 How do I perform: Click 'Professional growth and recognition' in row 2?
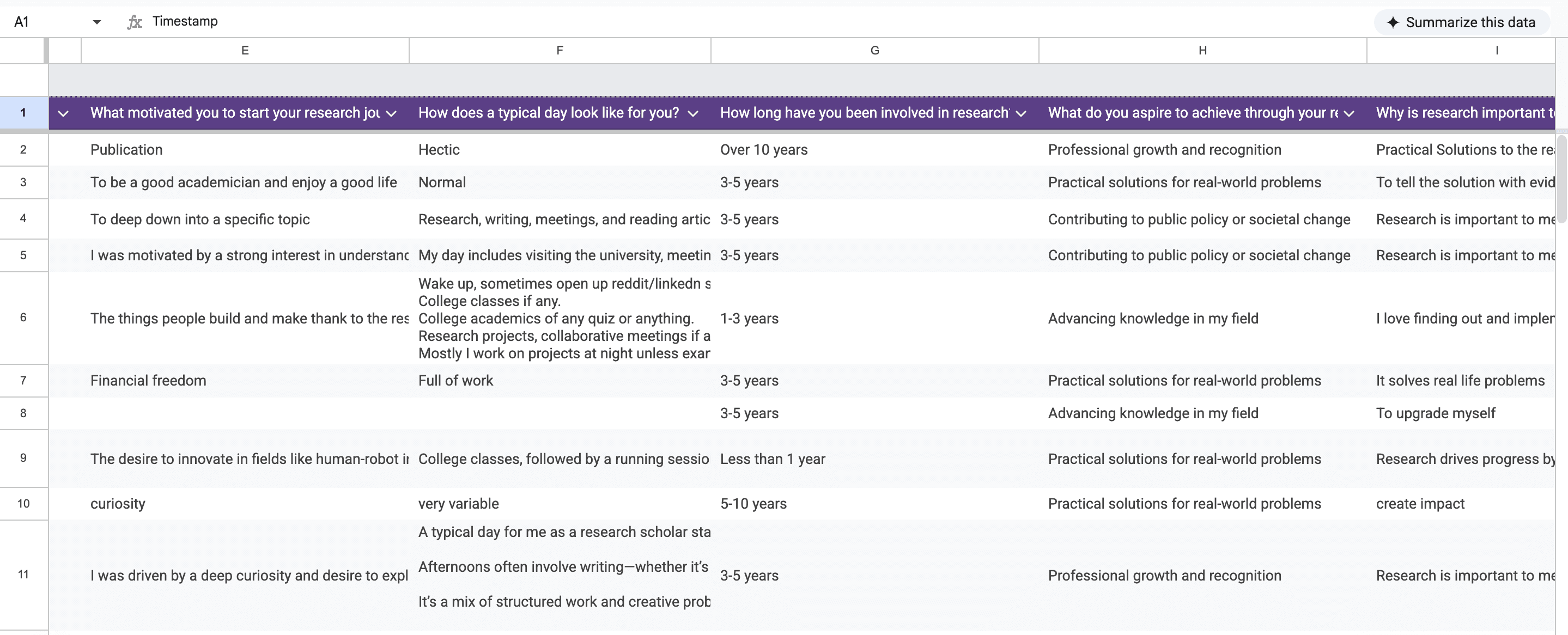[x=1203, y=150]
